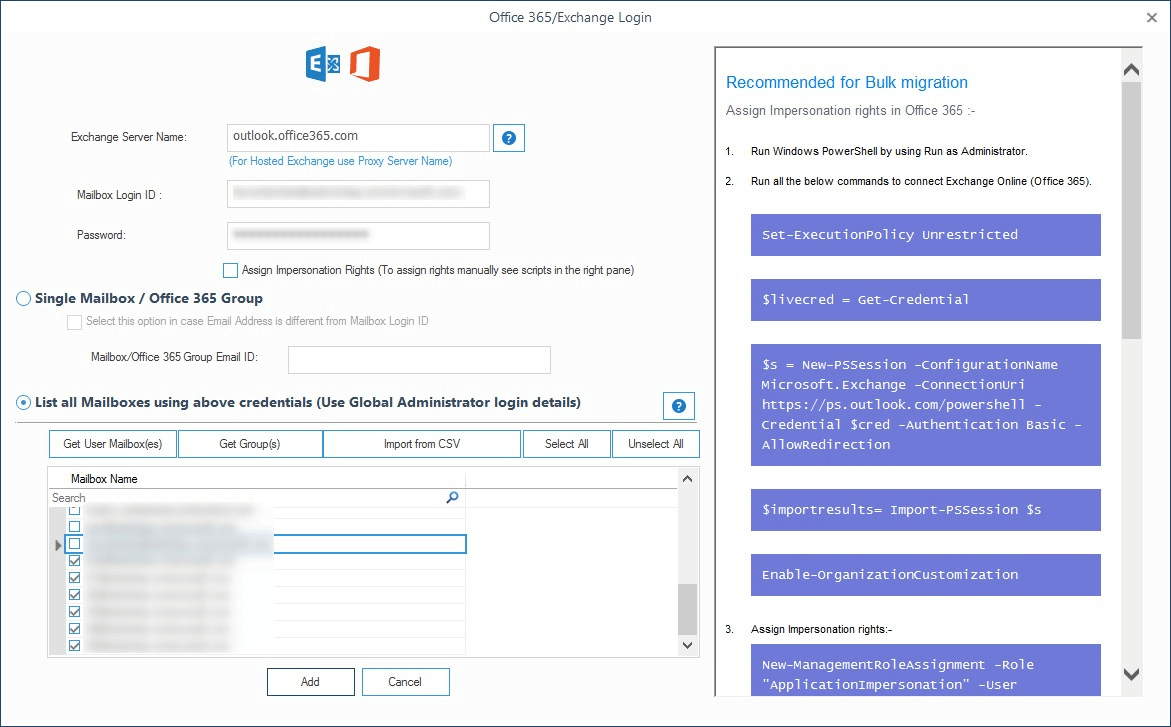Click the $livecred = Get-Credential command block

[925, 300]
